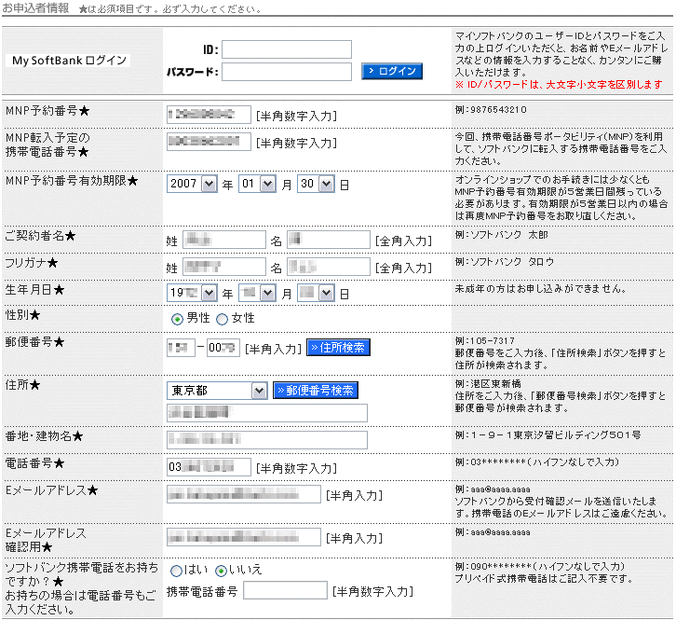The image size is (676, 620).
Task: Click the MNP転入予定の携帯電話番号 field
Action: [x=209, y=141]
